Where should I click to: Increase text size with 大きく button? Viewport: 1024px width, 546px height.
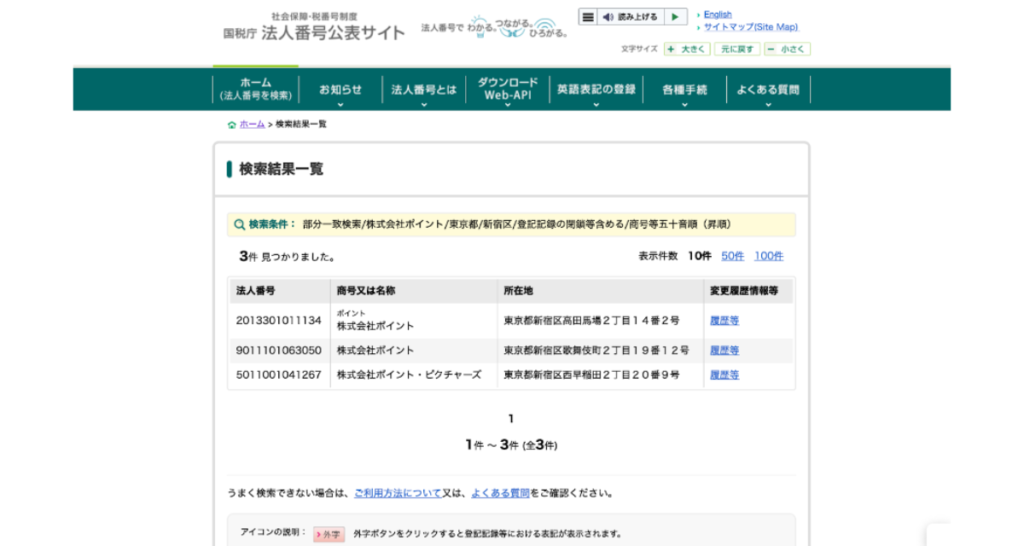click(687, 49)
